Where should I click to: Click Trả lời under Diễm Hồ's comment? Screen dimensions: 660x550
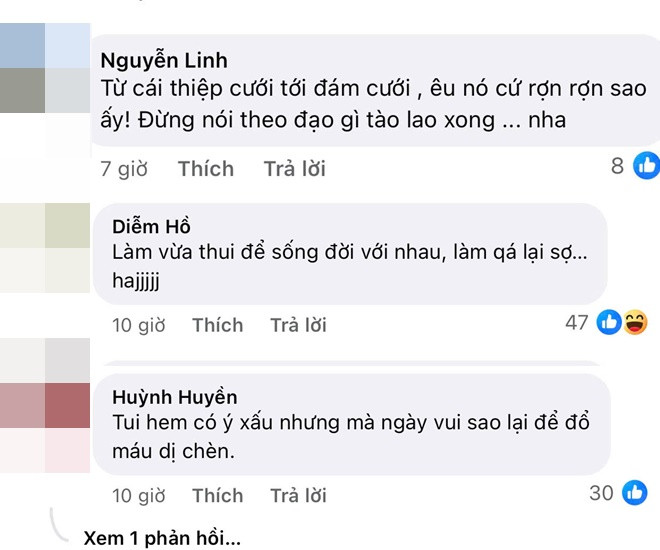pos(298,325)
